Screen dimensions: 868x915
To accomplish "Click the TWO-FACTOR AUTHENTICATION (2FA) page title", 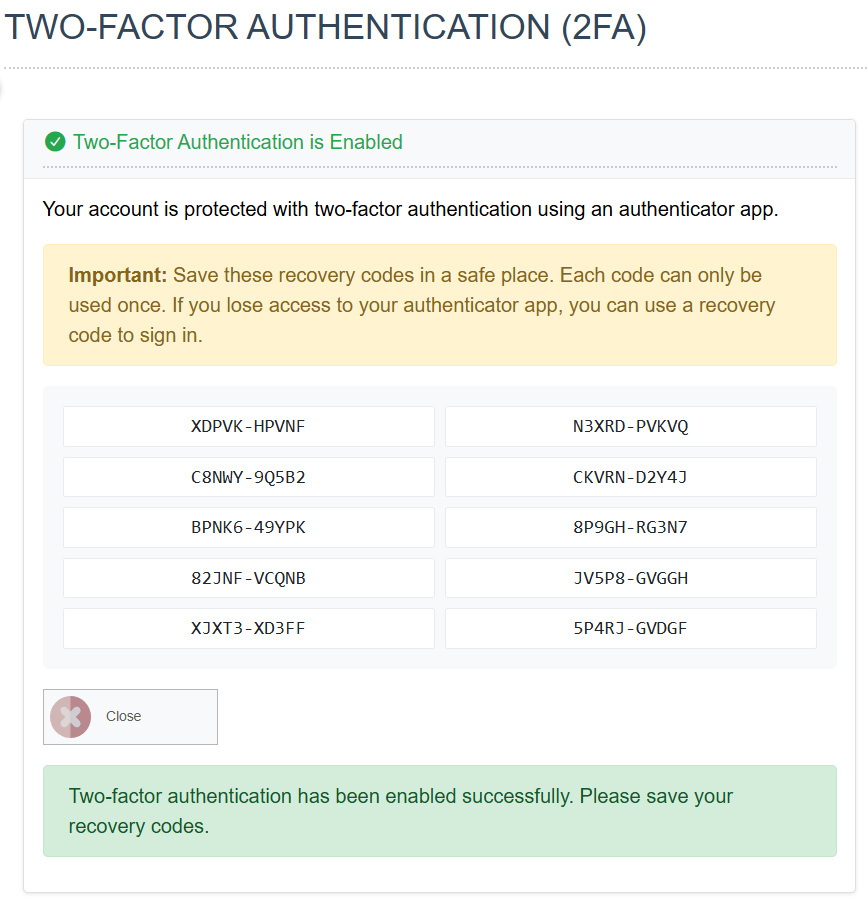I will point(325,27).
